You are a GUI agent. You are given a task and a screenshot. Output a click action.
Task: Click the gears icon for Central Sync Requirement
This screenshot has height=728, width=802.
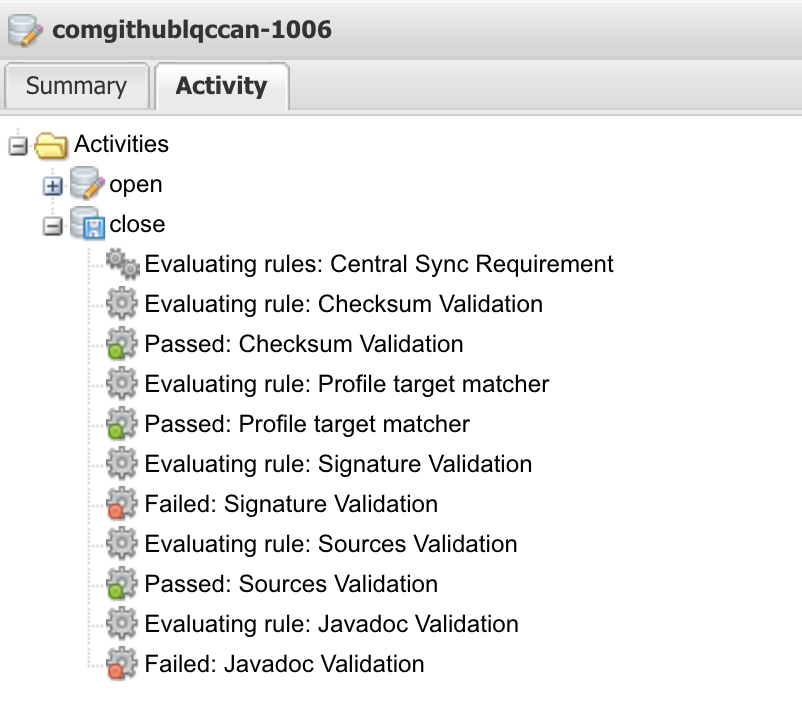(122, 264)
